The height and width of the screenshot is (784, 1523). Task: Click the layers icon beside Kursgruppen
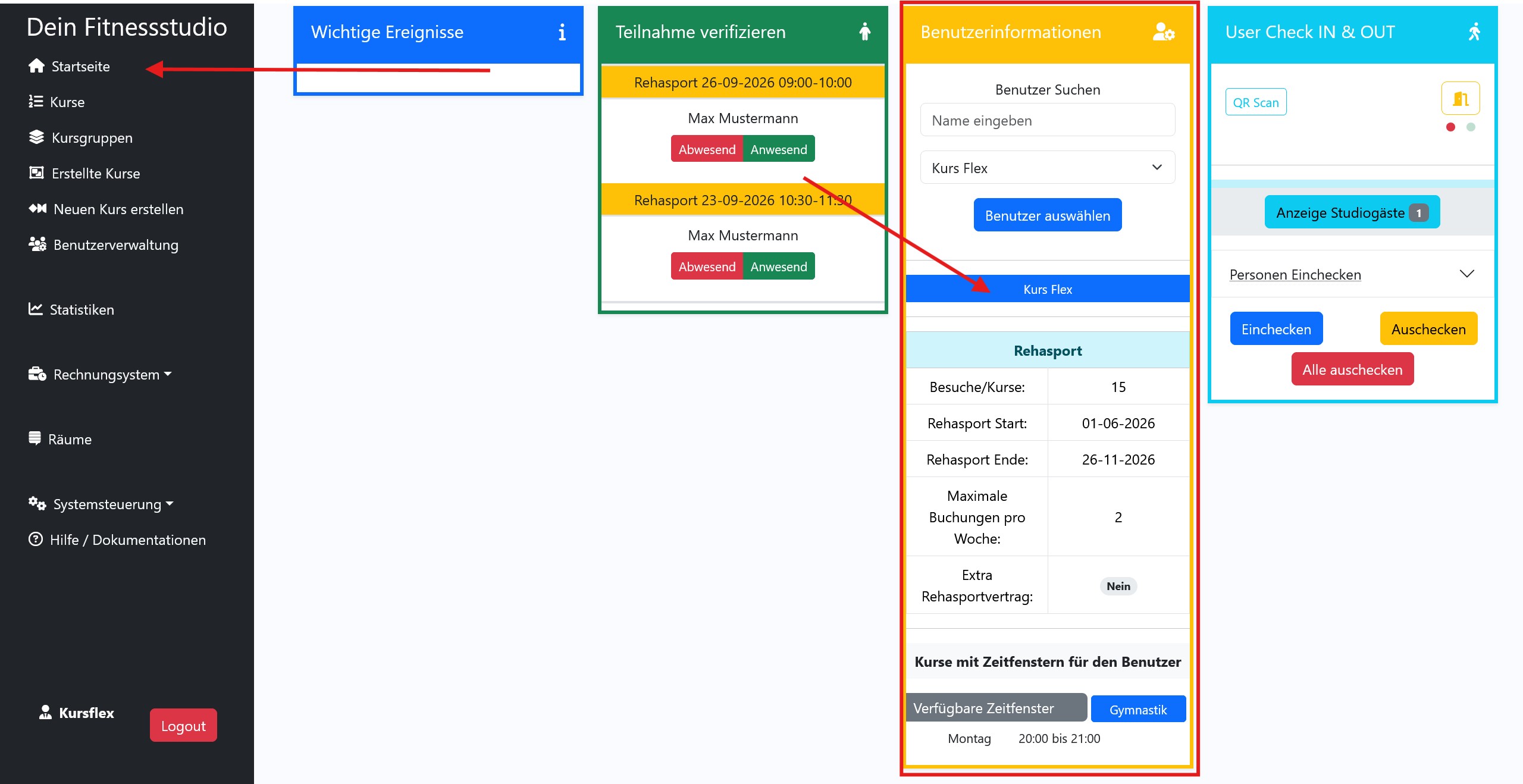pos(36,137)
